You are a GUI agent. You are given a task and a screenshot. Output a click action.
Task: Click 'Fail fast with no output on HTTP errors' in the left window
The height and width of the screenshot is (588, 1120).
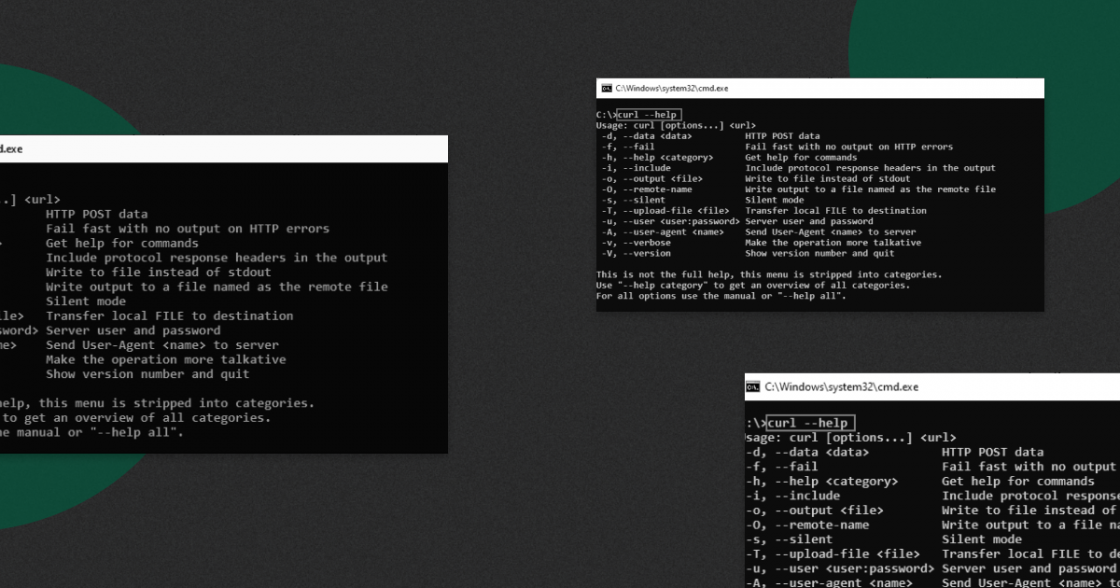[x=187, y=229]
